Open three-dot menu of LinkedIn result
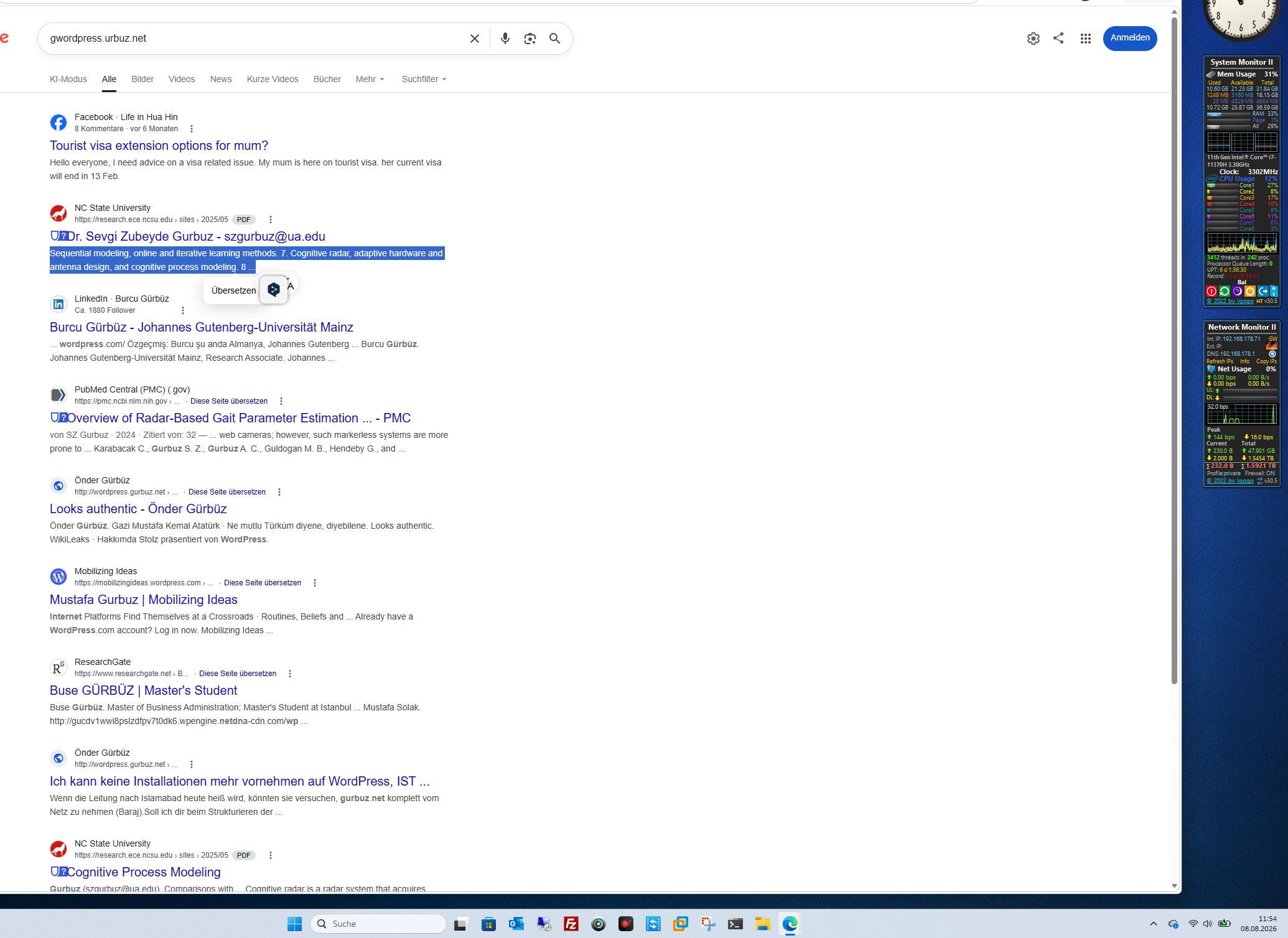 point(183,310)
